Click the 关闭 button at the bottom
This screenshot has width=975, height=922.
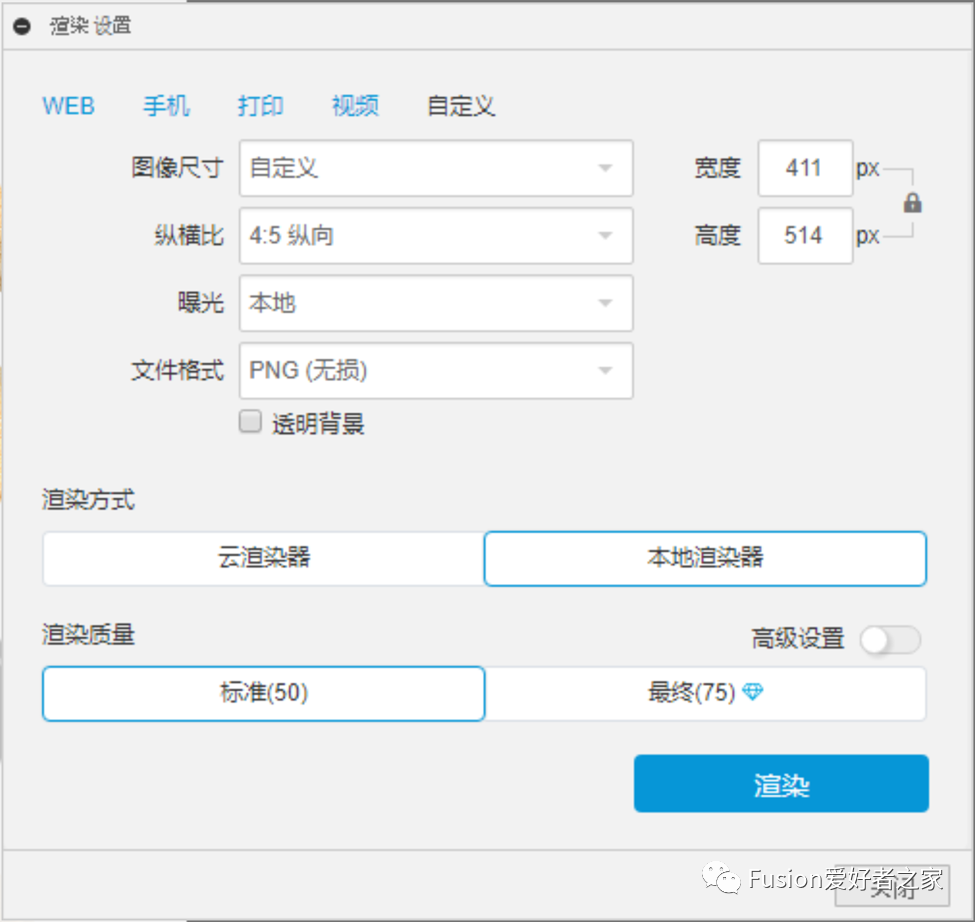892,885
